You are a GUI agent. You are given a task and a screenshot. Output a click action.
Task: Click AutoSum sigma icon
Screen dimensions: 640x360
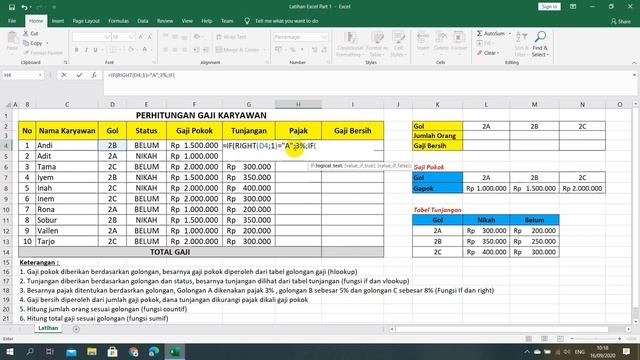click(480, 33)
